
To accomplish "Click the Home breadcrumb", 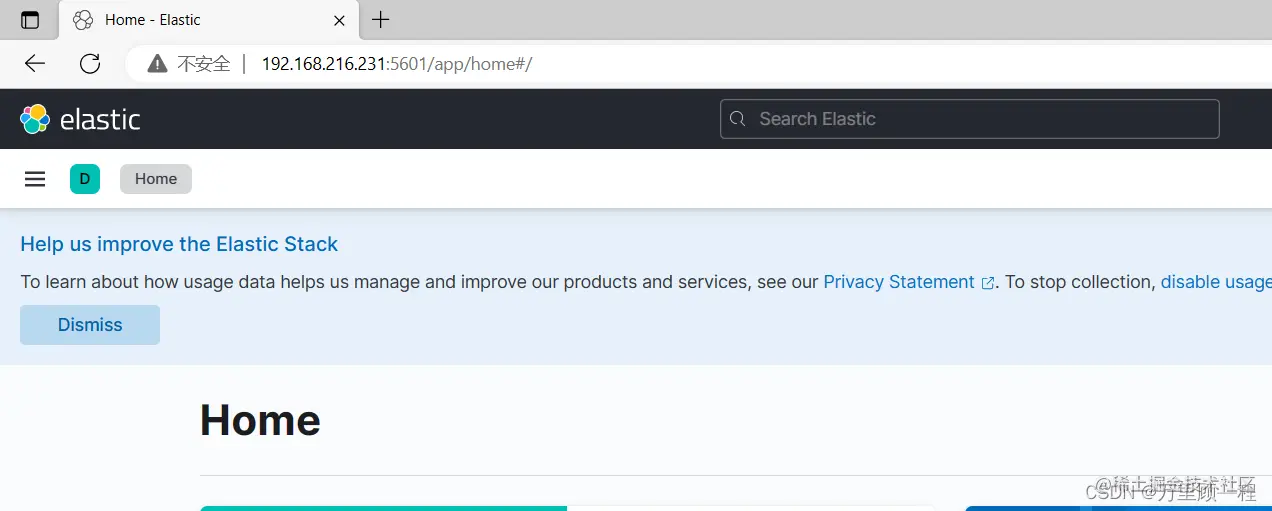I will click(156, 179).
